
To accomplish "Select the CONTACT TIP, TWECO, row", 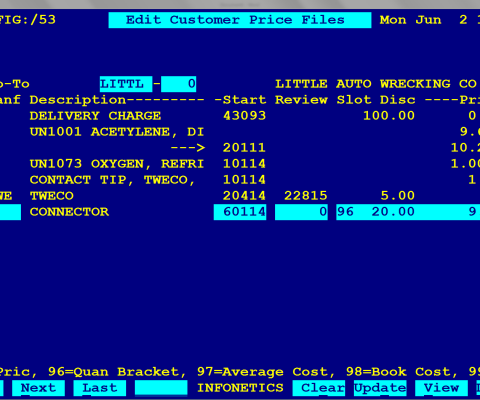I will pyautogui.click(x=113, y=180).
